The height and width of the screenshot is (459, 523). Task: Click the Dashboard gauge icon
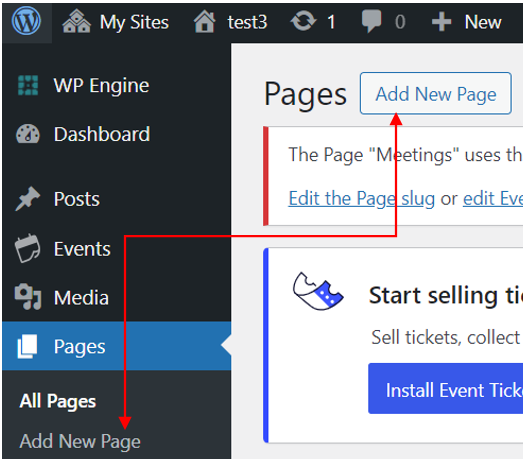click(28, 134)
